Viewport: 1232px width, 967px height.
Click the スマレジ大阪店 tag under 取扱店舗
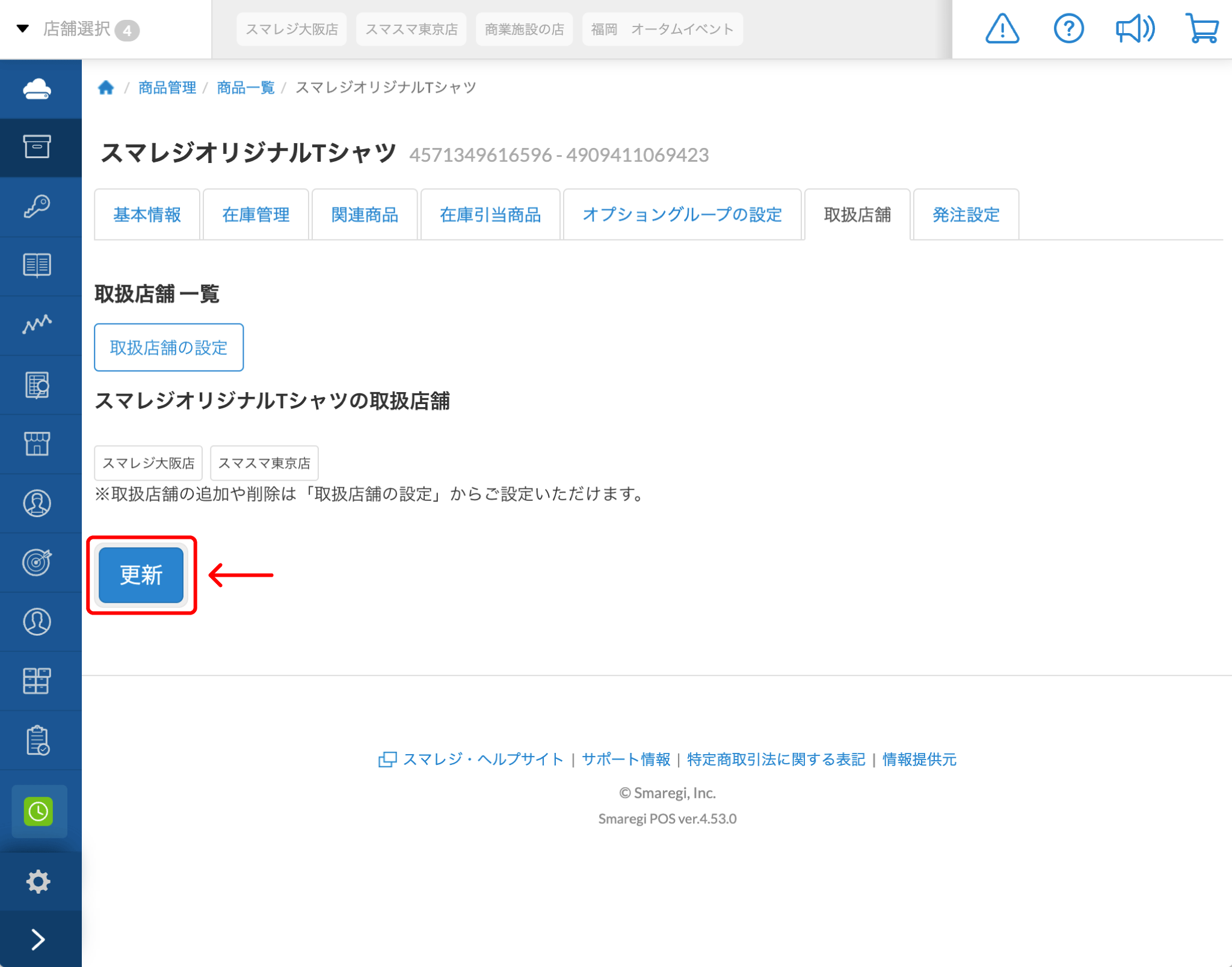click(x=149, y=463)
